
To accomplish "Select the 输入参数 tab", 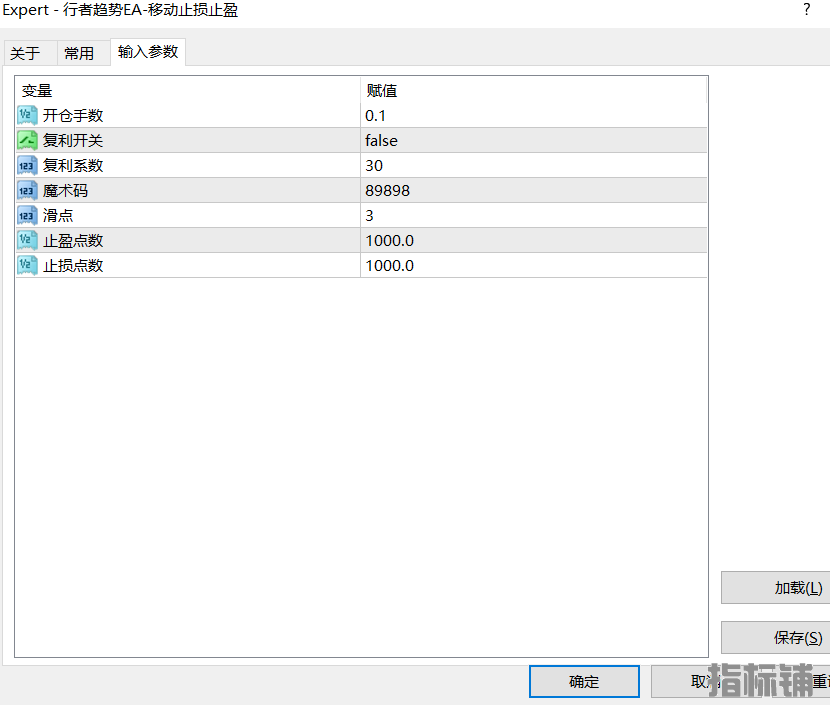I will point(147,53).
